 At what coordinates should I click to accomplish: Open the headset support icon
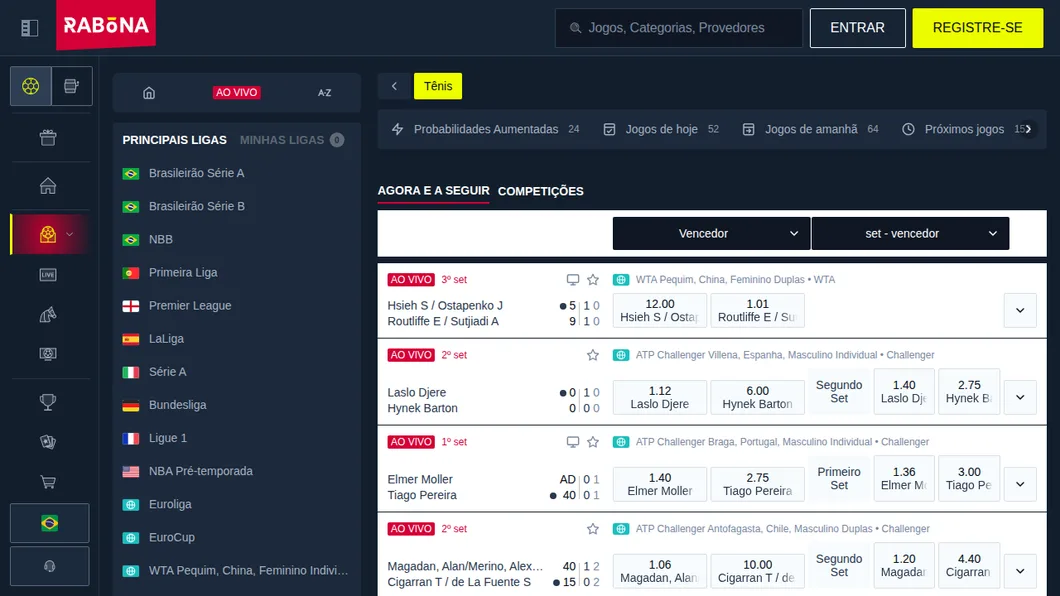tap(49, 566)
